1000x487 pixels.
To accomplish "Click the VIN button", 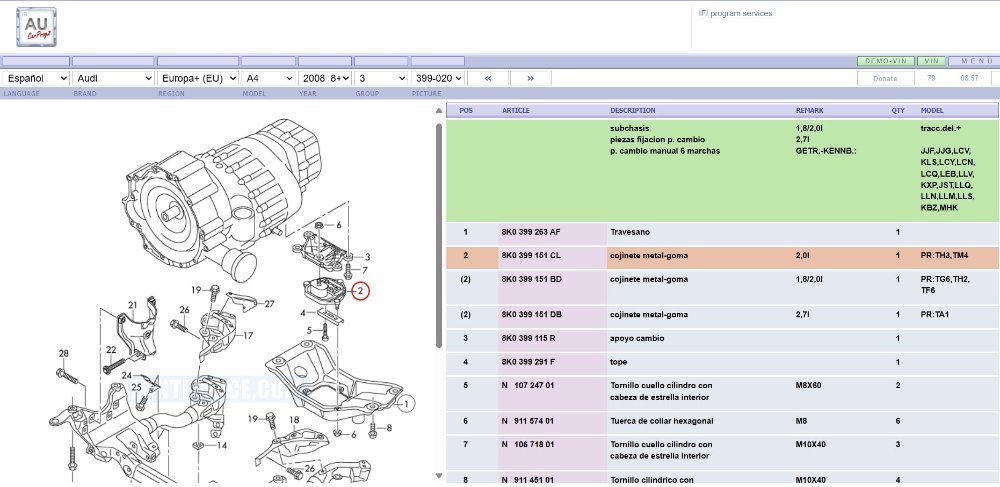I will coord(931,61).
